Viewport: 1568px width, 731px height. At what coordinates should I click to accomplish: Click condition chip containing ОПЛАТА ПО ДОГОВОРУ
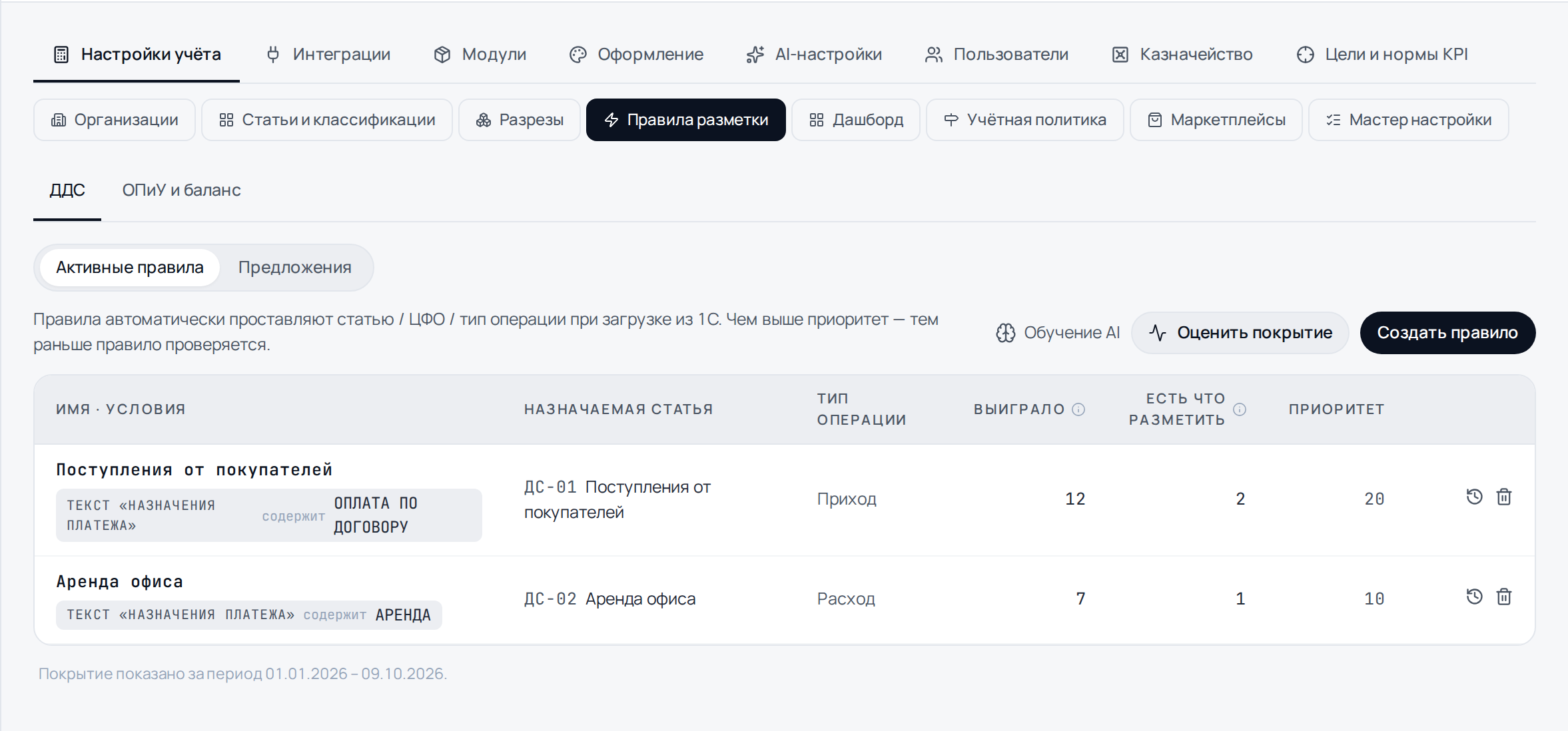[x=269, y=515]
